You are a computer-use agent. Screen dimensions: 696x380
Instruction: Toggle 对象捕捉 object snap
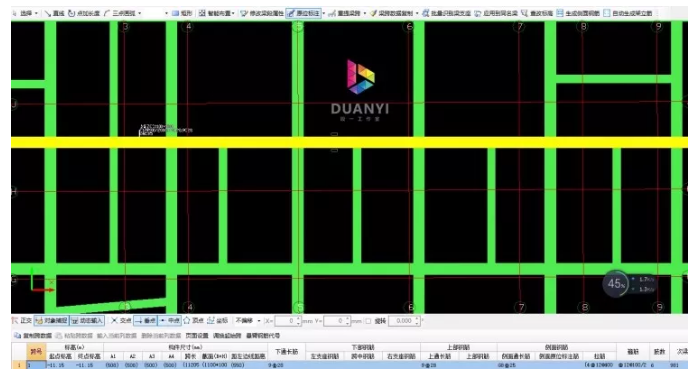click(x=51, y=321)
